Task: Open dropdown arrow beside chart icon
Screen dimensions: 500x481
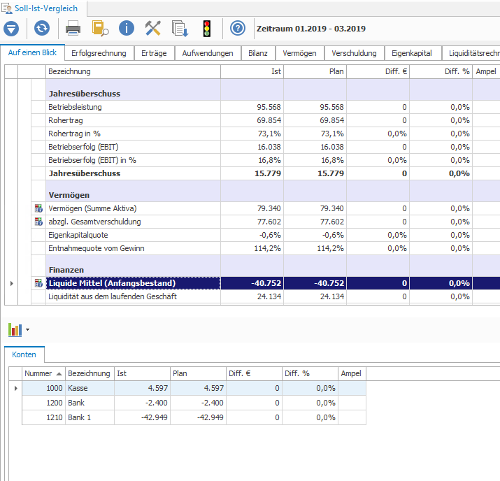Action: [x=28, y=330]
